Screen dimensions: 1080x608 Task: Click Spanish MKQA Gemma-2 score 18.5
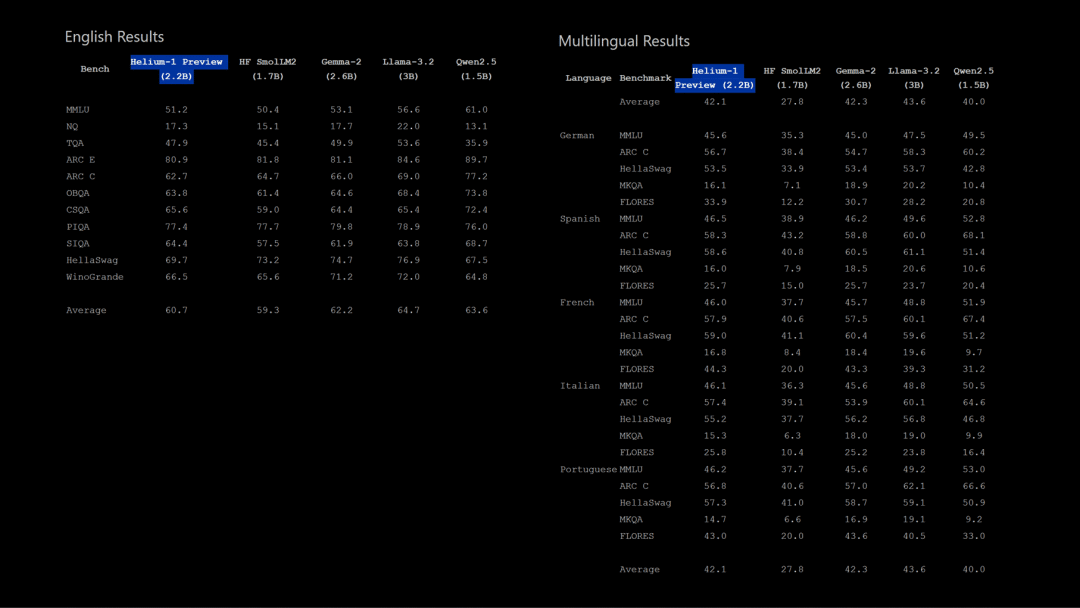[x=856, y=269]
